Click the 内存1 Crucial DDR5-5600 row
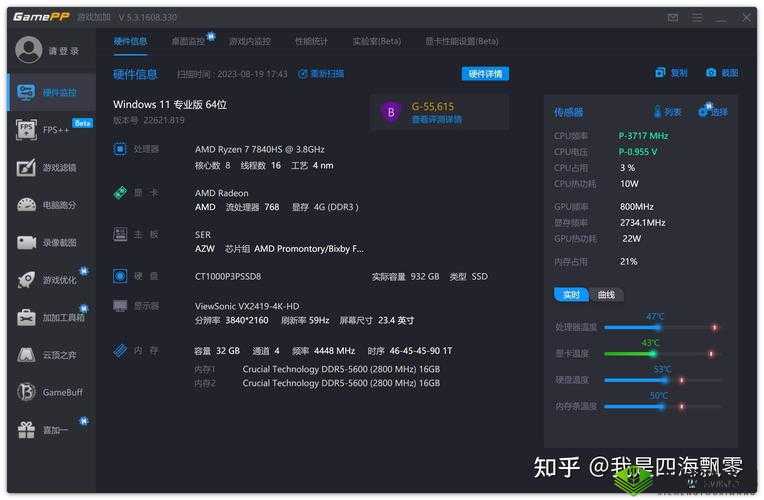 (317, 369)
